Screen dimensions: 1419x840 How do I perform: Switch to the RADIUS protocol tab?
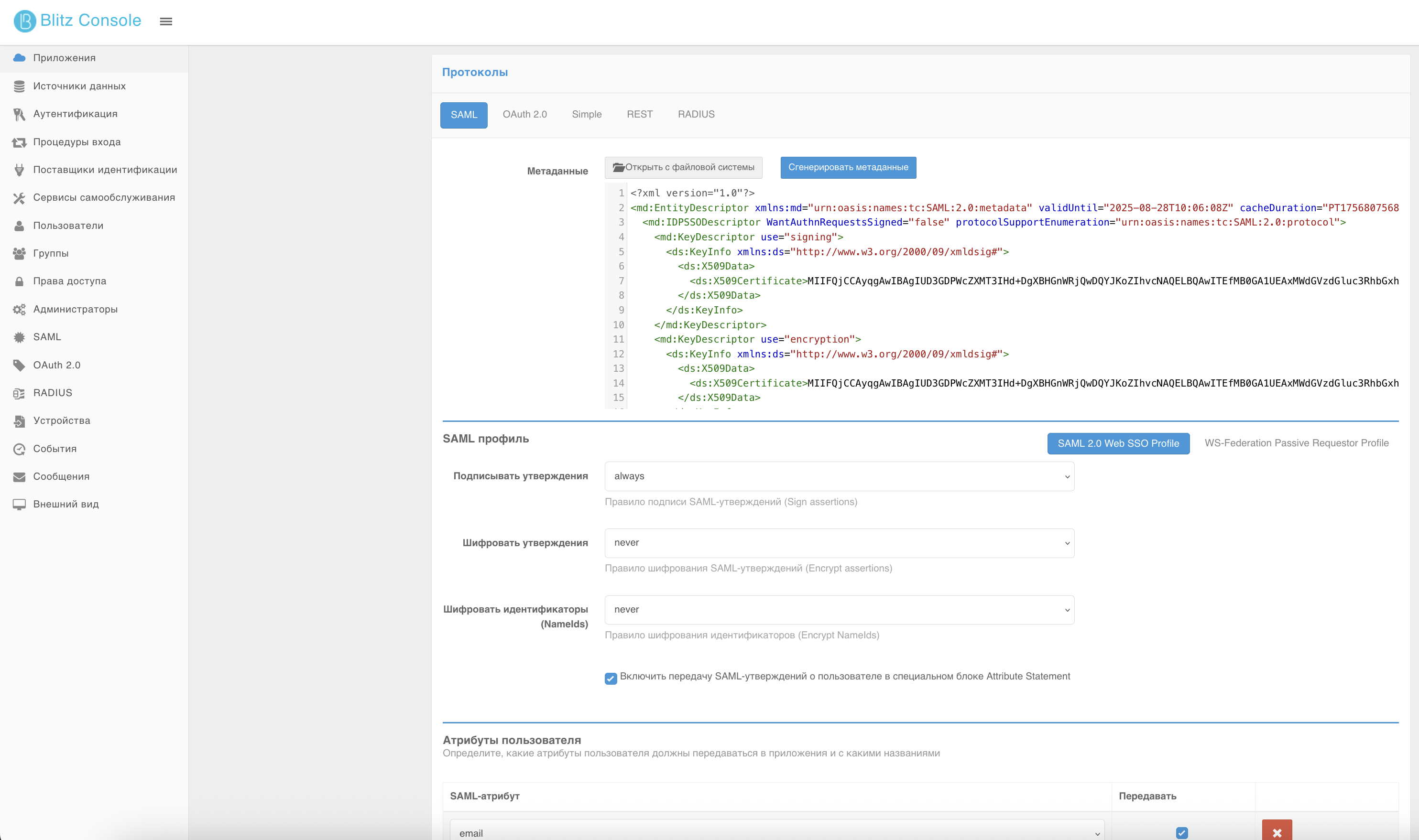[696, 114]
